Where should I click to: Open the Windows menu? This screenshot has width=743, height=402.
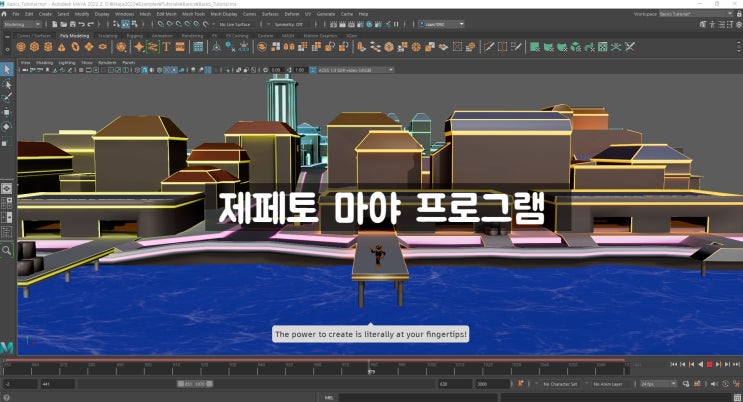point(125,14)
